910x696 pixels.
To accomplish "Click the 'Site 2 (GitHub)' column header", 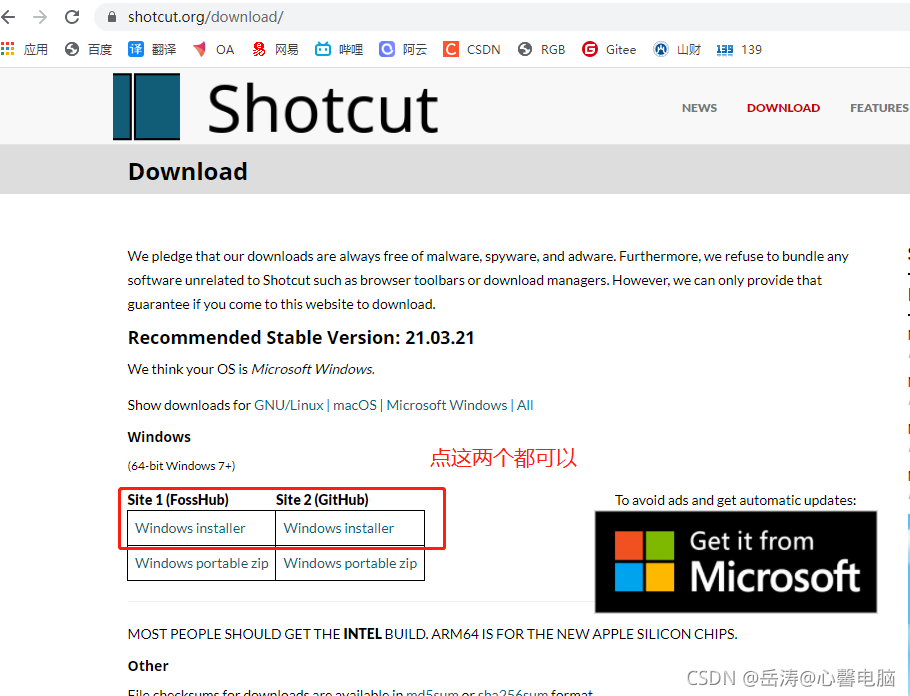I will coord(322,500).
